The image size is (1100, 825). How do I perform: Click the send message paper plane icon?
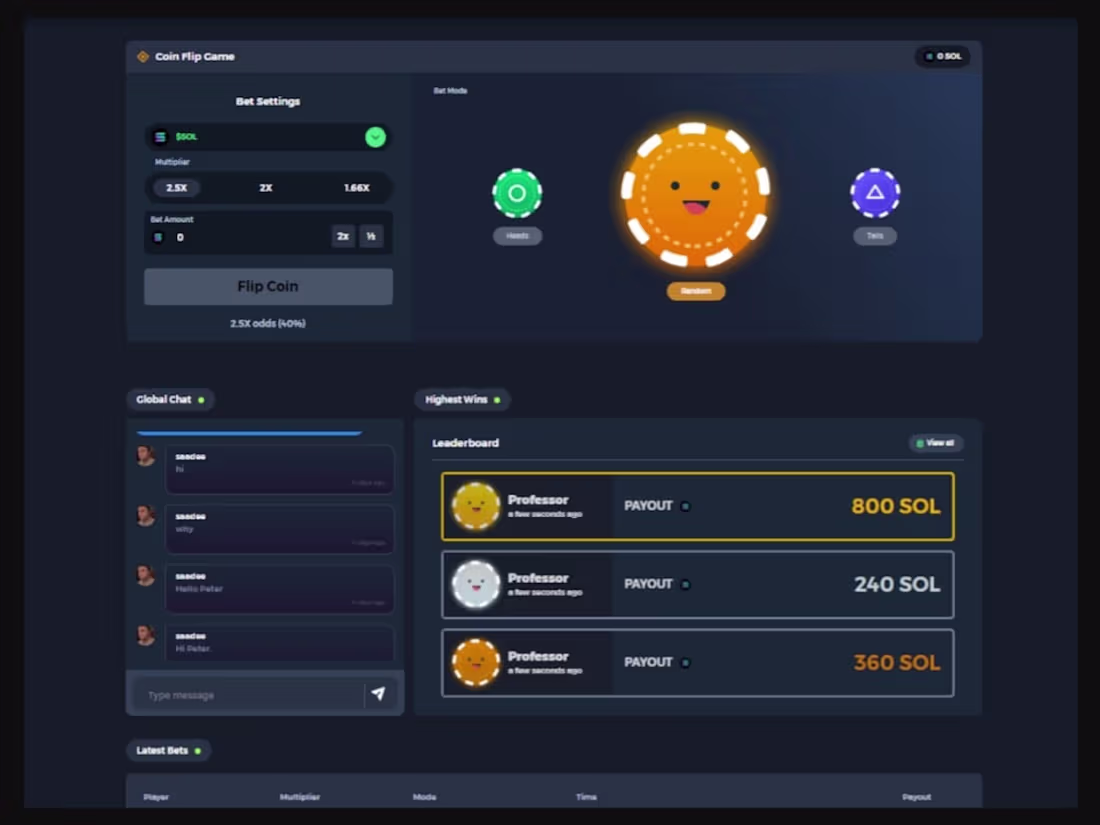pos(380,692)
